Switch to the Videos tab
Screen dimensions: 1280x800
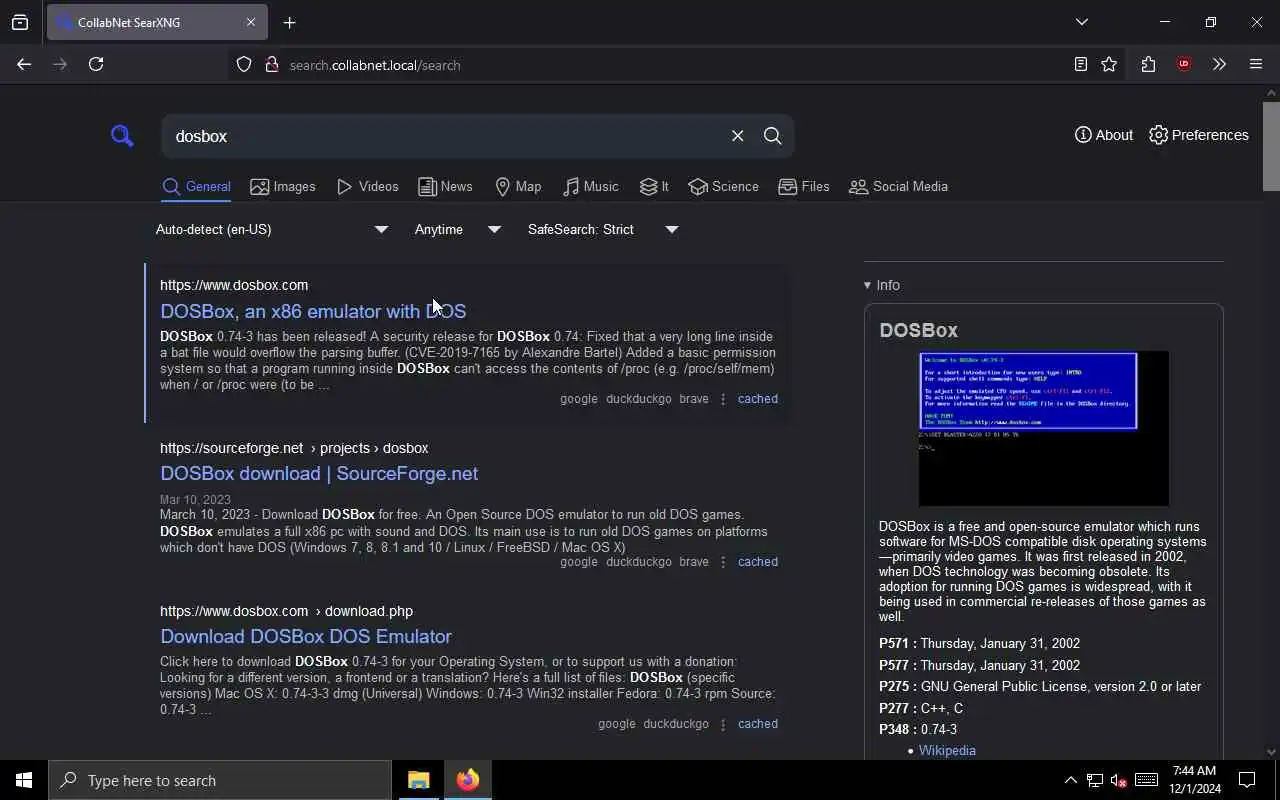[368, 187]
